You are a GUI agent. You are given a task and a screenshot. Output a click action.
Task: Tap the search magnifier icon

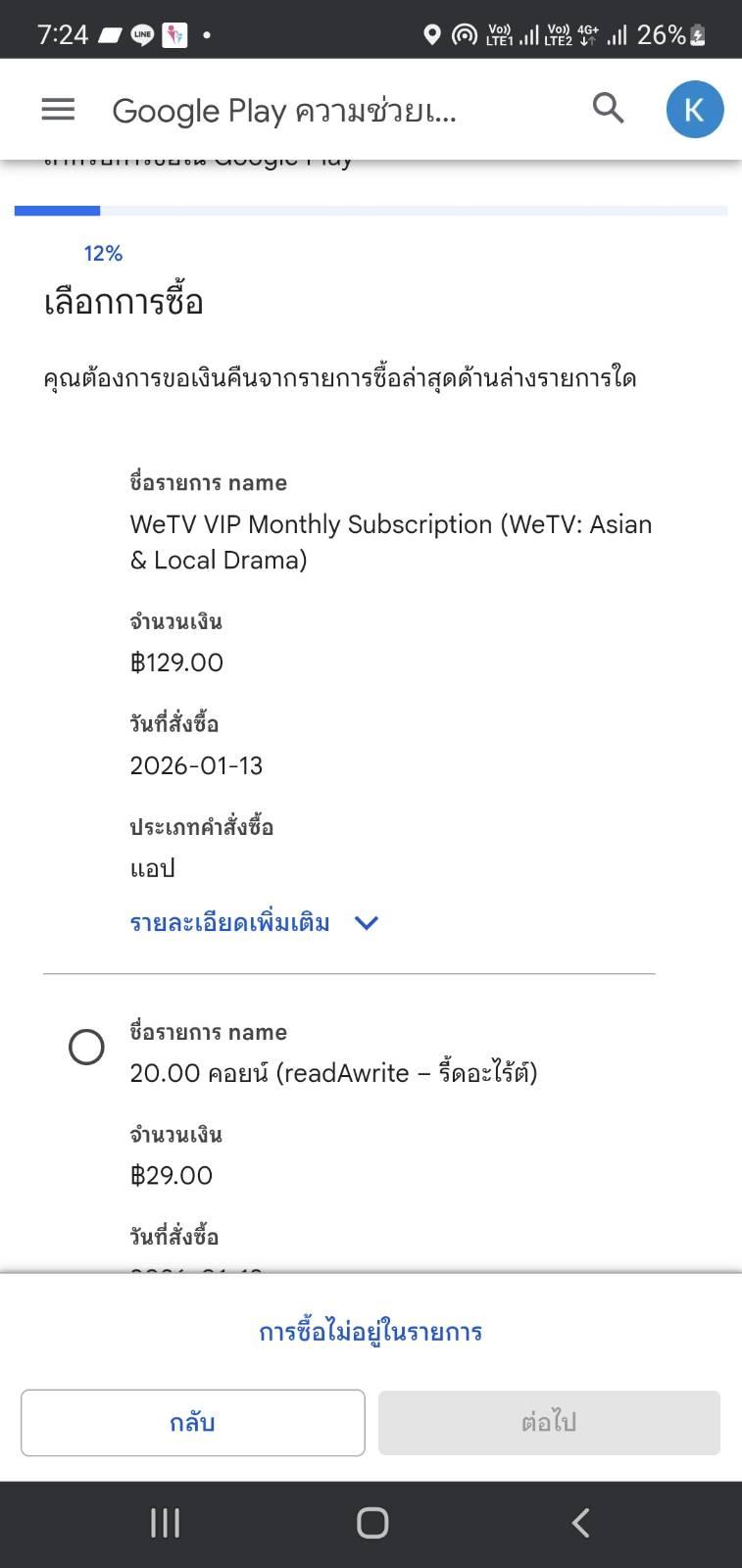tap(608, 109)
